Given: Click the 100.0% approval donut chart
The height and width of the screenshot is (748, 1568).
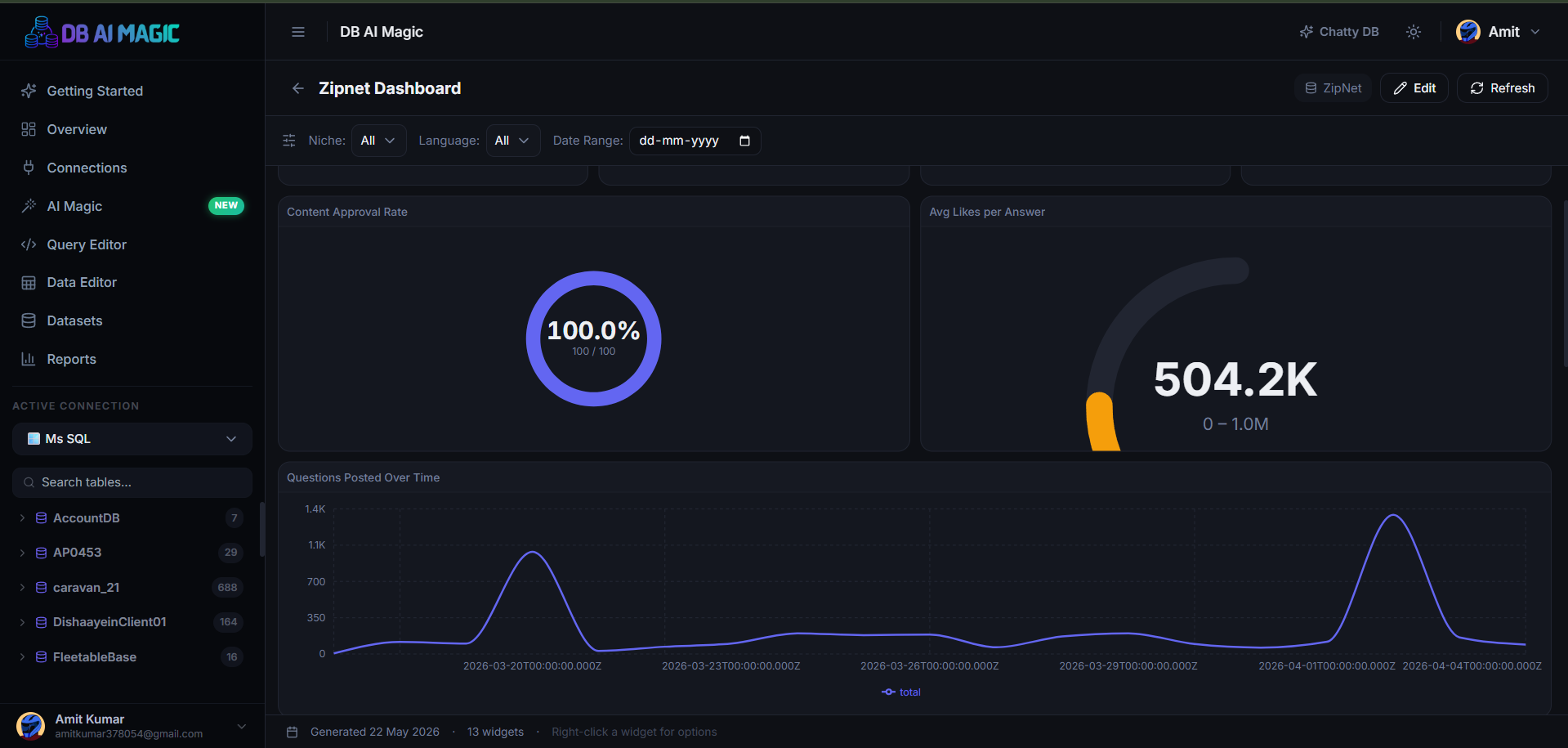Looking at the screenshot, I should (593, 338).
